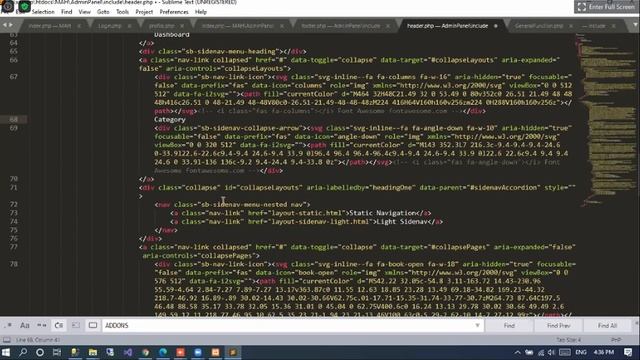Click Enter Full Screen button

(x=607, y=7)
